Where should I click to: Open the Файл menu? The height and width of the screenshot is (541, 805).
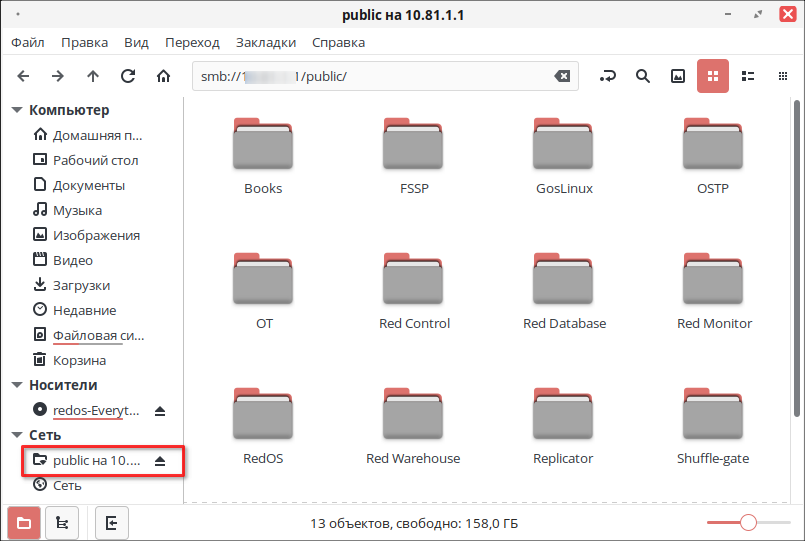28,42
